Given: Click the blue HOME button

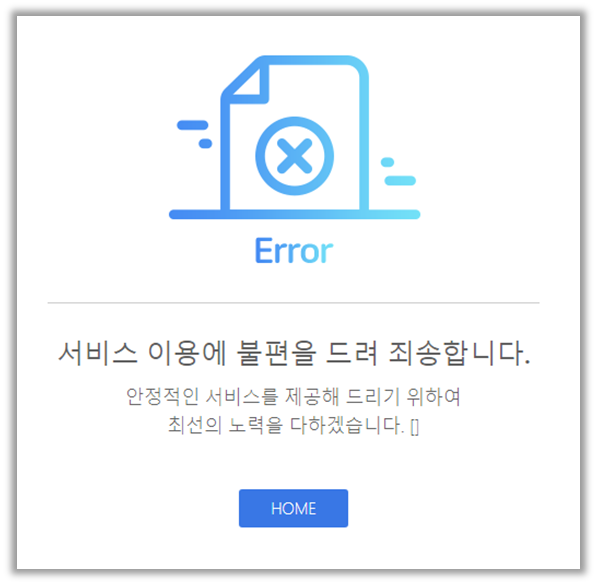Looking at the screenshot, I should (293, 508).
